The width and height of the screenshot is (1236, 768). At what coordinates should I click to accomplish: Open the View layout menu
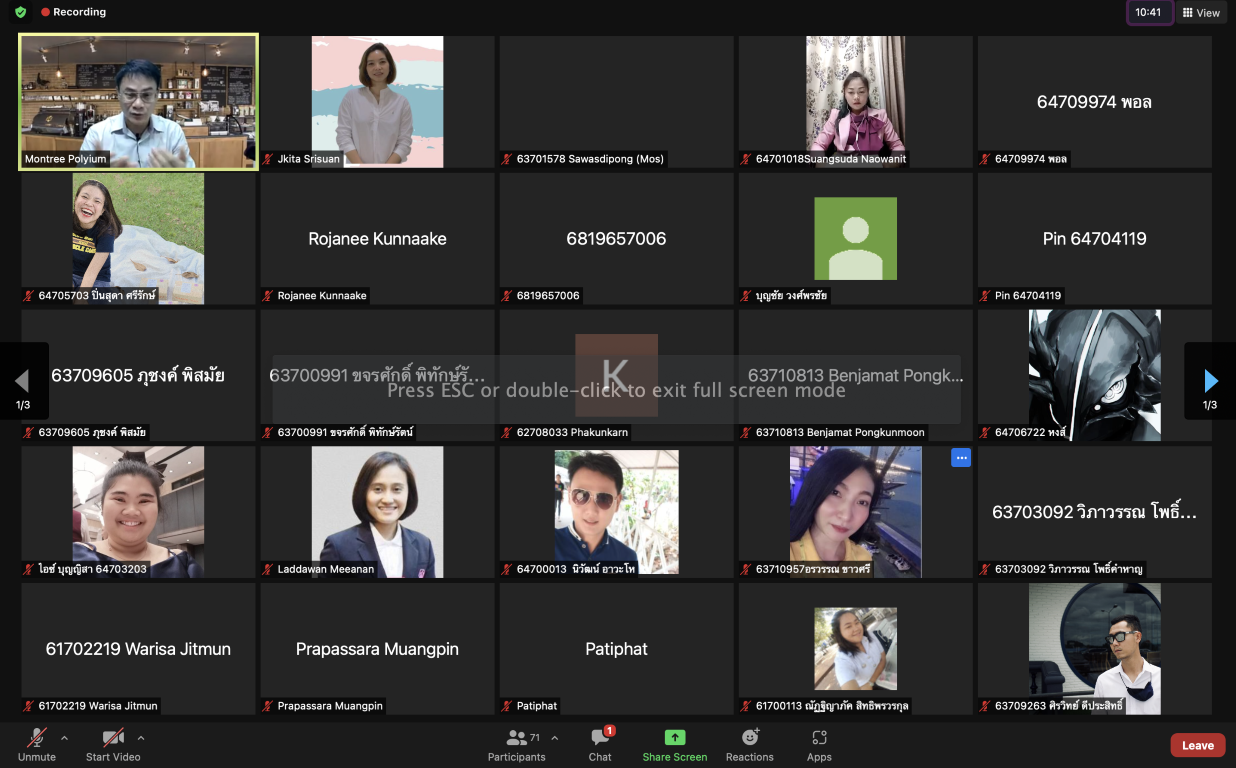[1201, 13]
